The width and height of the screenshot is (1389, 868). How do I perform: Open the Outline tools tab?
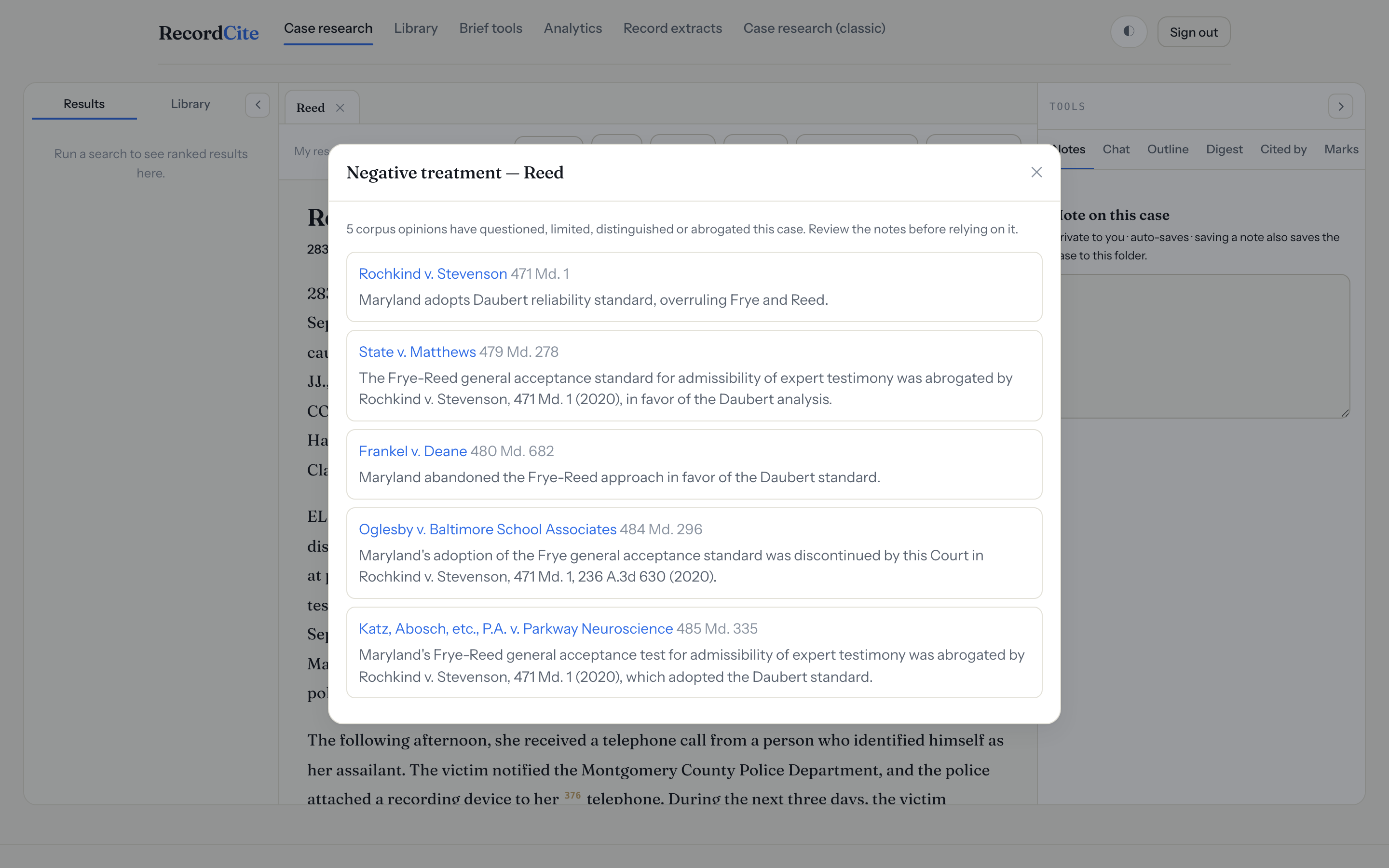pos(1168,149)
